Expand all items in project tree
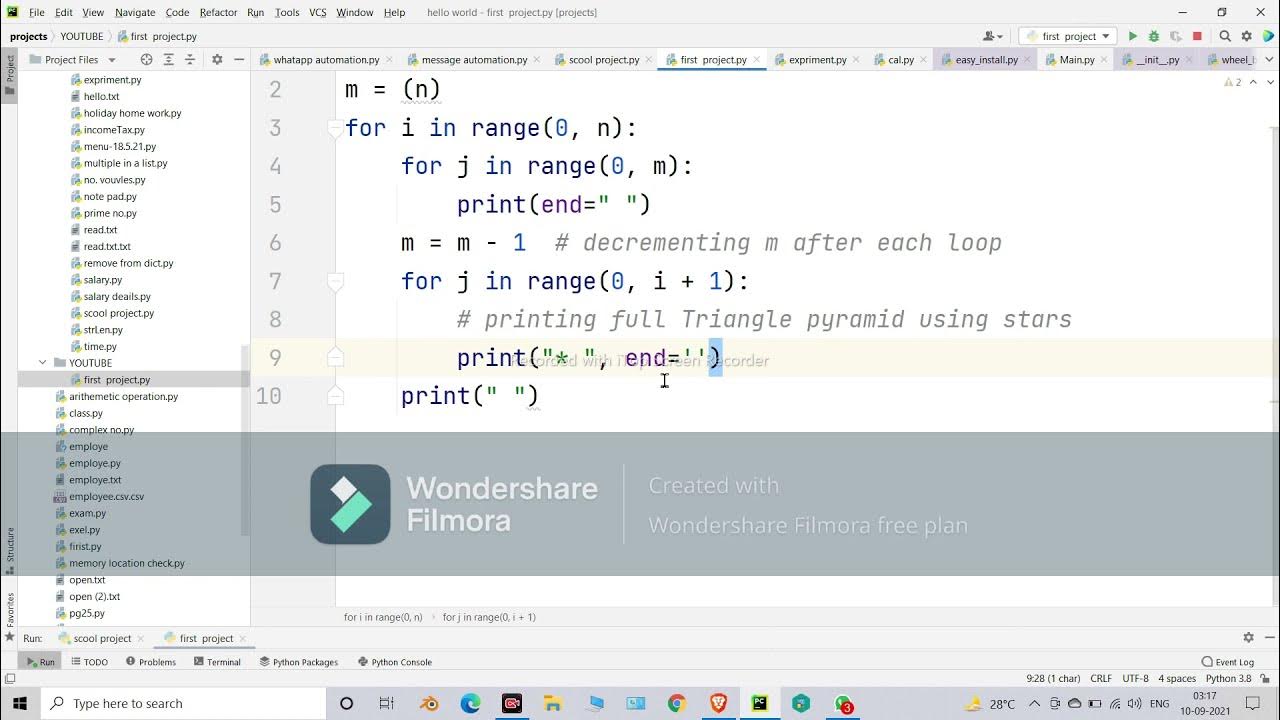1280x720 pixels. pos(169,60)
